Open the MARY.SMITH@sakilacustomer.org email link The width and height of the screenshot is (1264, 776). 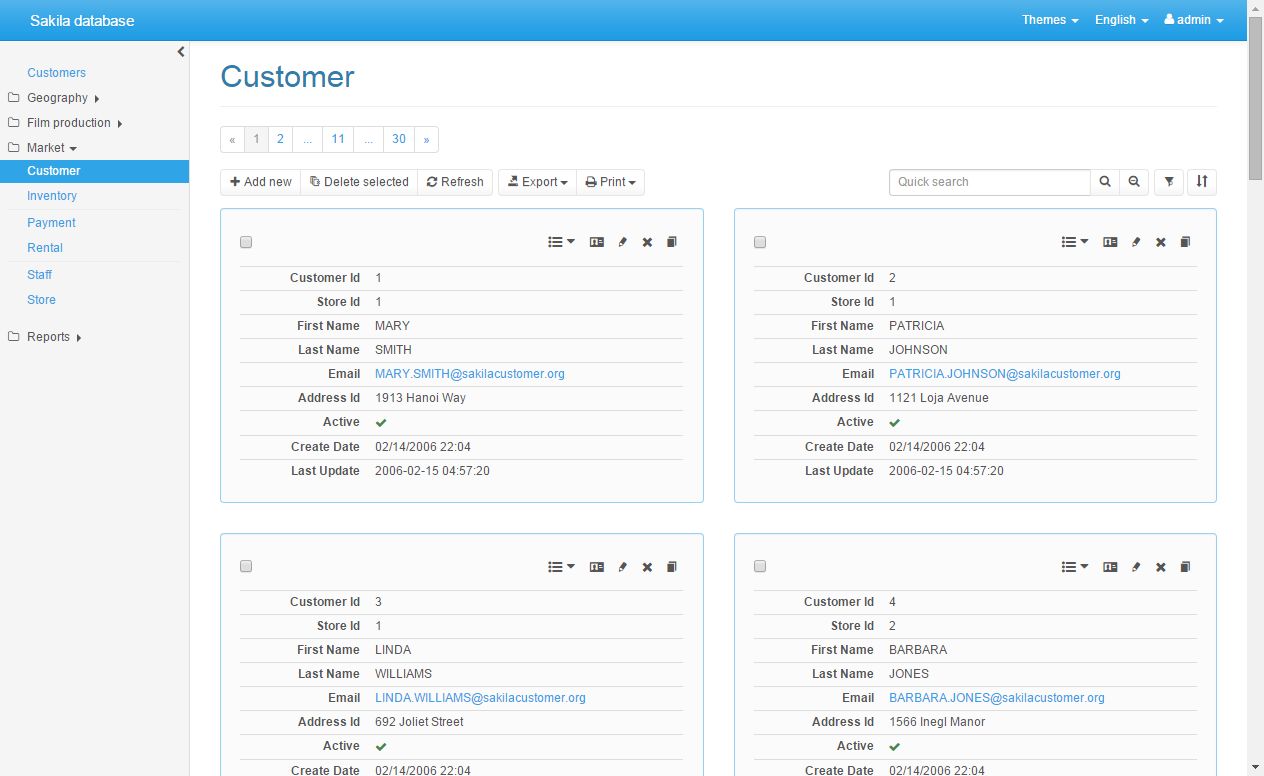pos(470,374)
